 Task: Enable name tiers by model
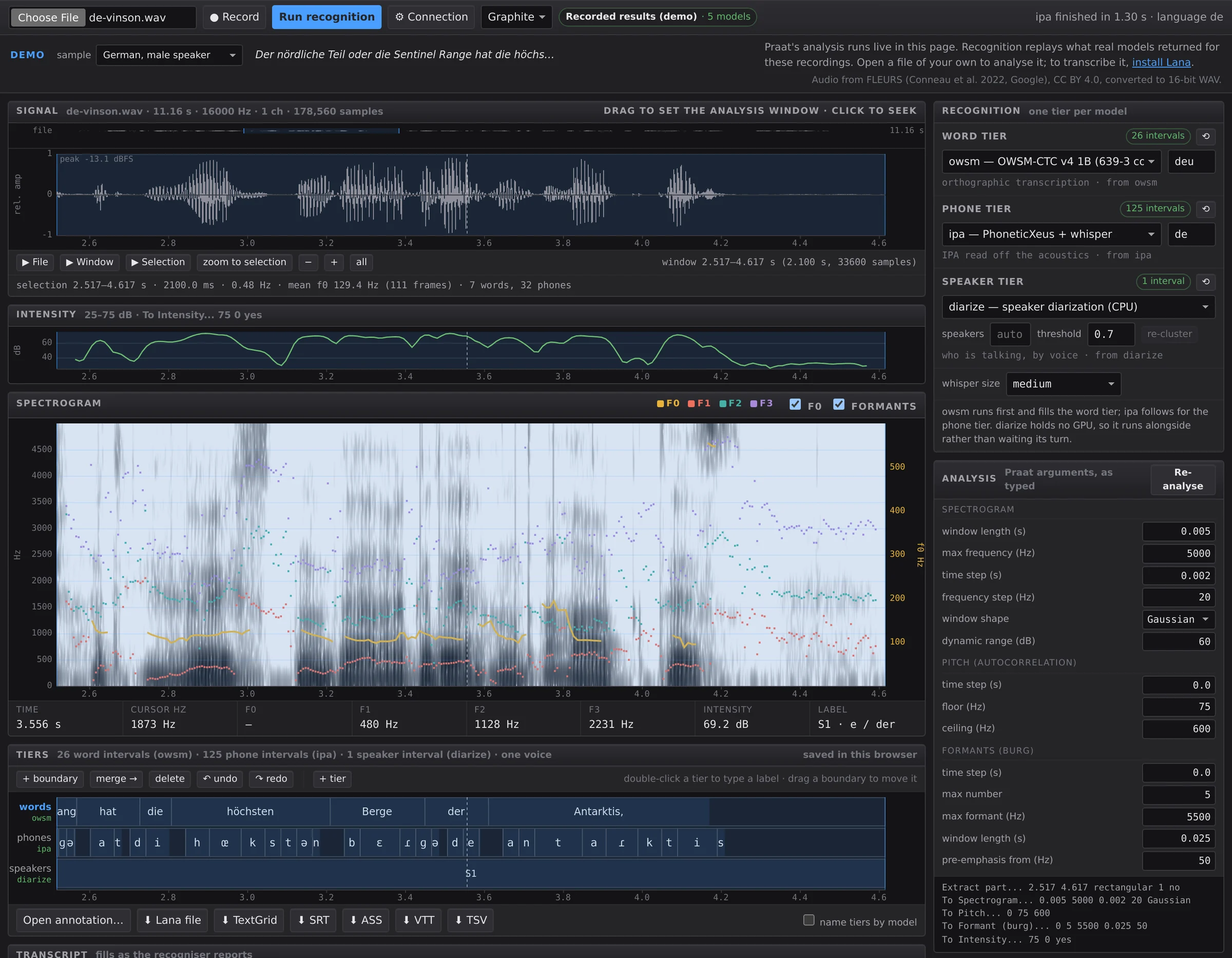[x=809, y=920]
